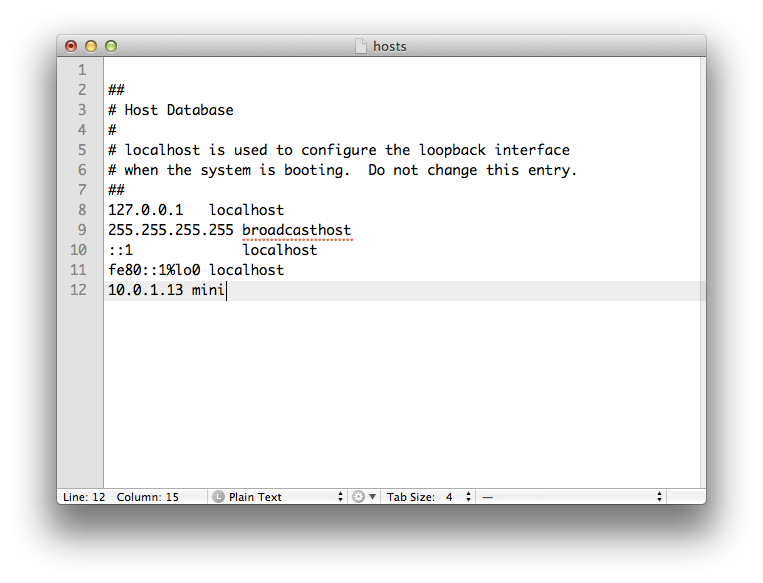Click 'Do not change this entry.' text

[x=472, y=170]
